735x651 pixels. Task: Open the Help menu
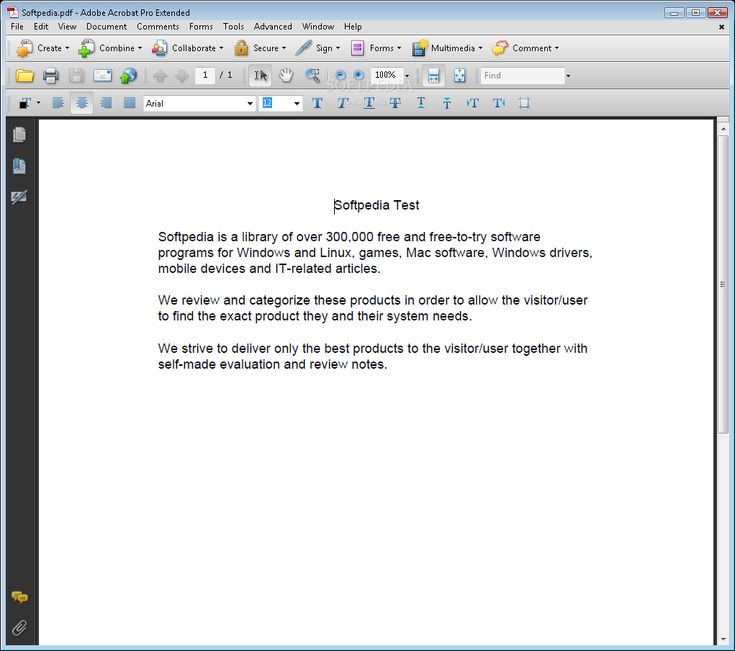[352, 27]
